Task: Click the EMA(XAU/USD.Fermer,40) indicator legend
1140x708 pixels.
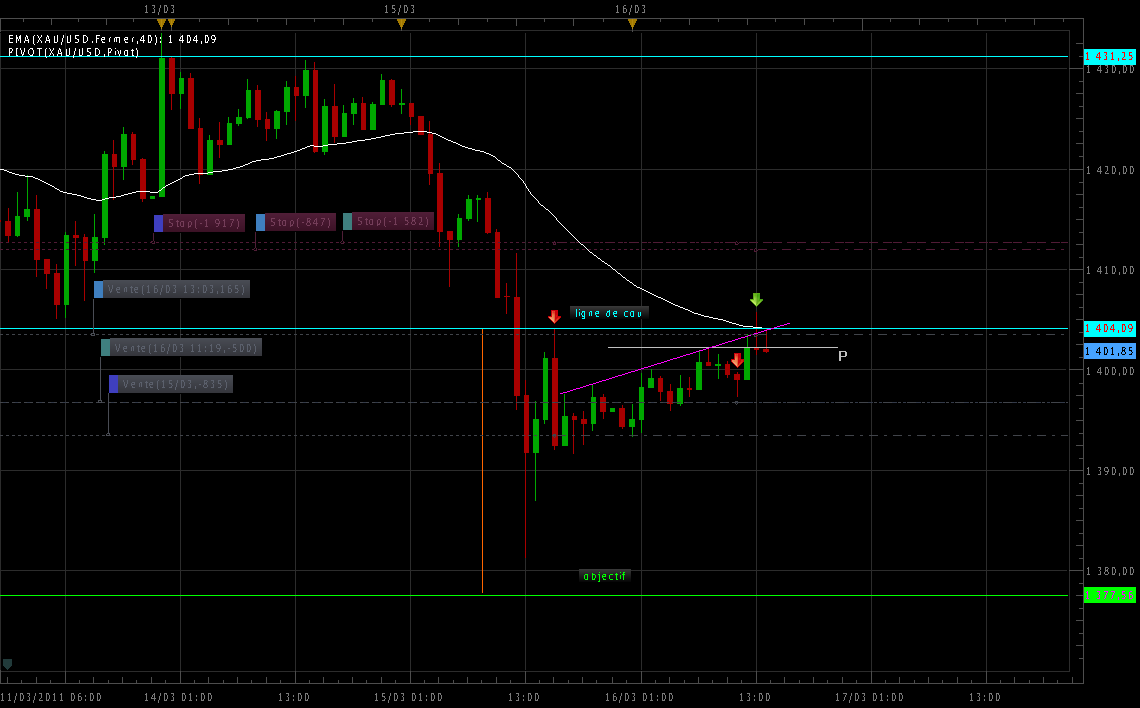Action: 112,39
